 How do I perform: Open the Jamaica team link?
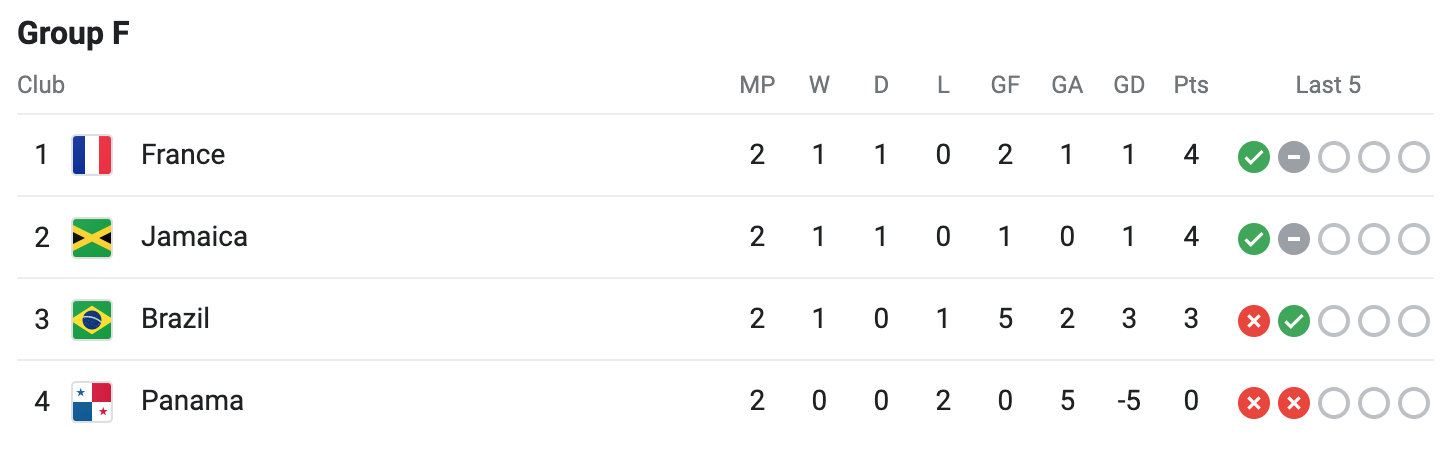[x=194, y=237]
